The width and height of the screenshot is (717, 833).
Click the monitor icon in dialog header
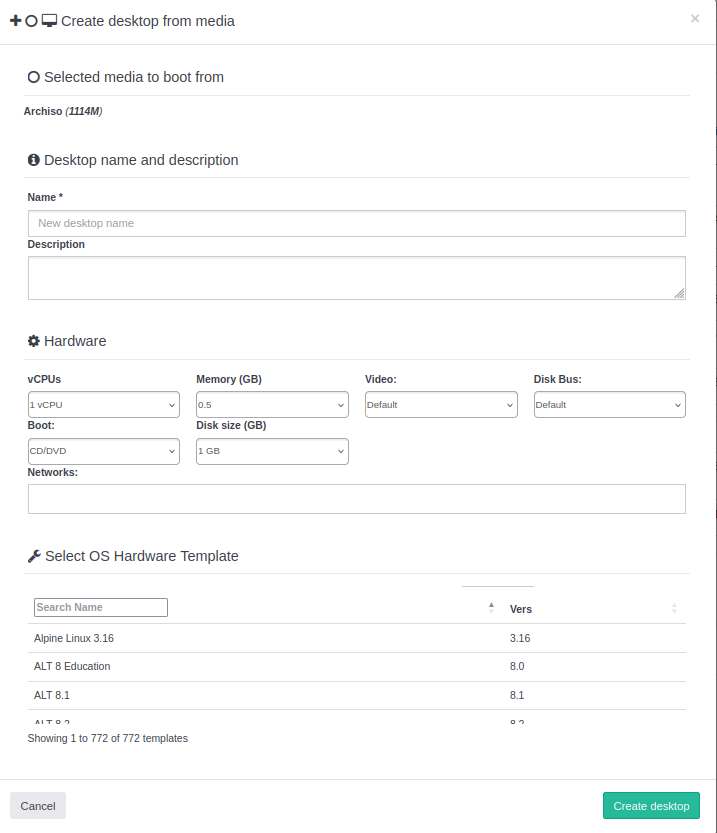click(49, 20)
